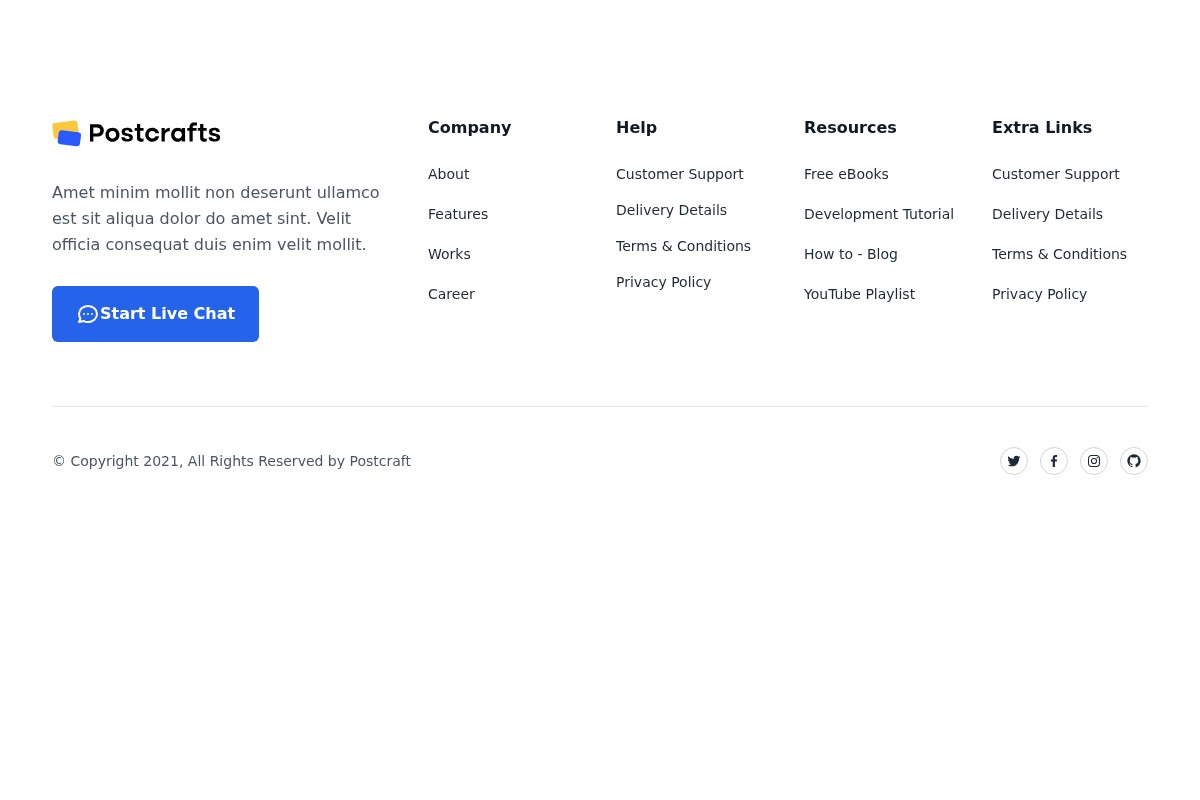
Task: View Terms & Conditions in Help column
Action: click(683, 246)
